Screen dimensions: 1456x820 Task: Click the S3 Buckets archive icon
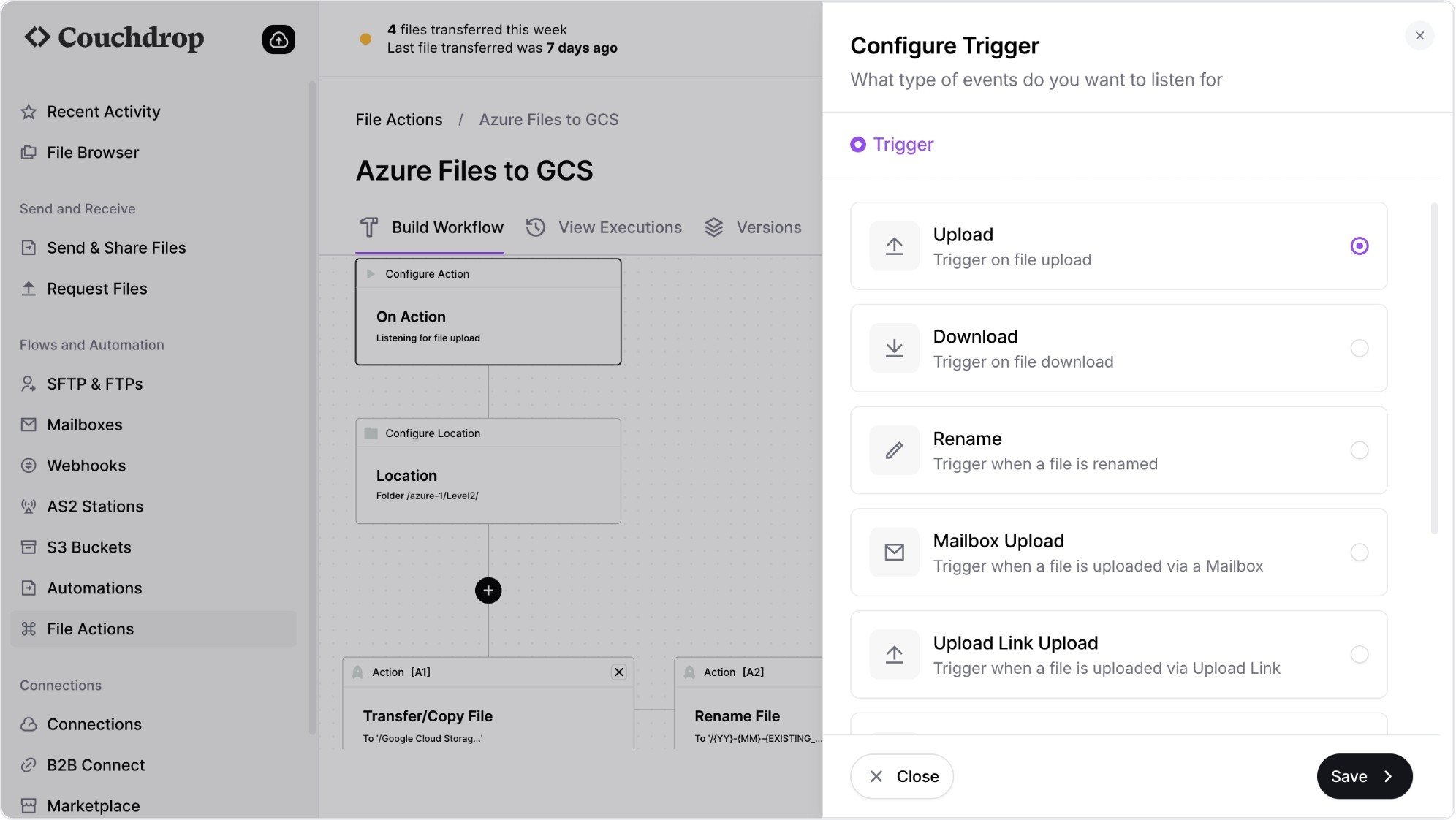pos(29,547)
